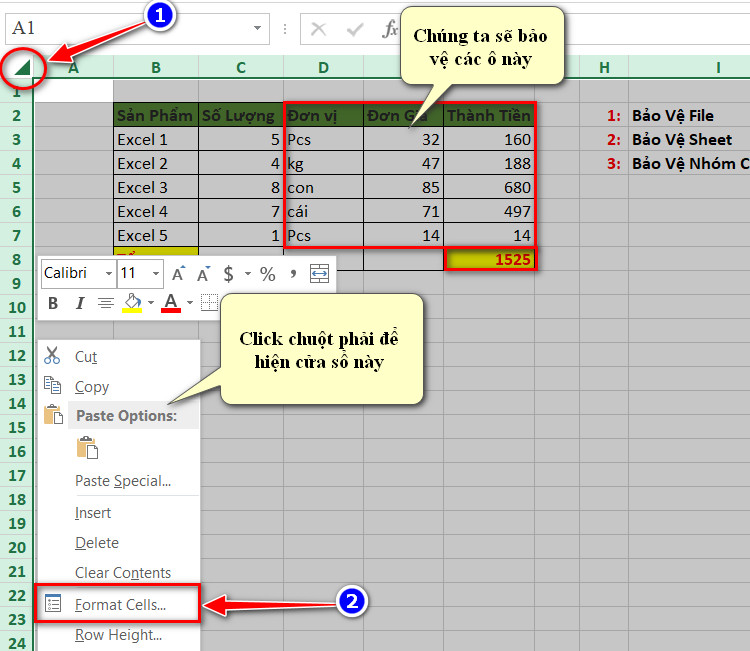Toggle Italic in mini toolbar

click(80, 303)
